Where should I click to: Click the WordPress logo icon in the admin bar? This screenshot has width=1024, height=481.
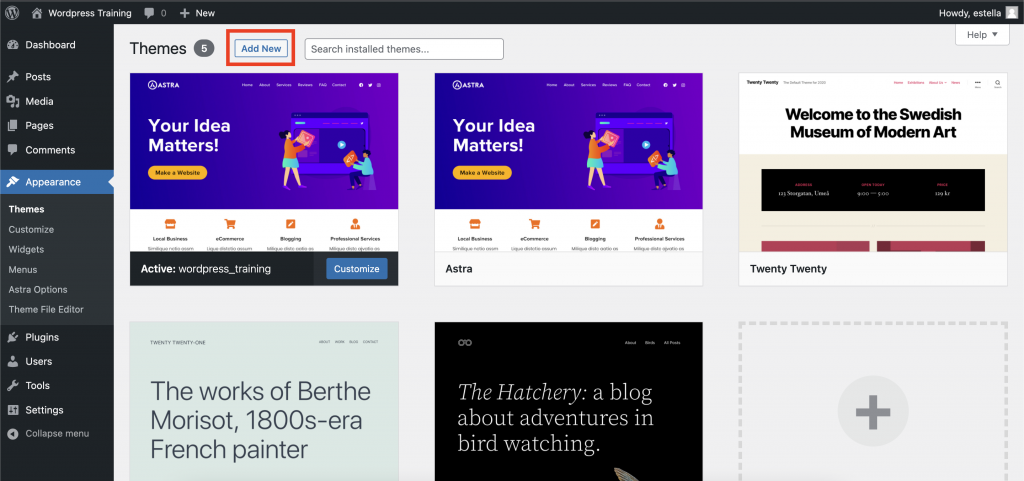point(12,12)
